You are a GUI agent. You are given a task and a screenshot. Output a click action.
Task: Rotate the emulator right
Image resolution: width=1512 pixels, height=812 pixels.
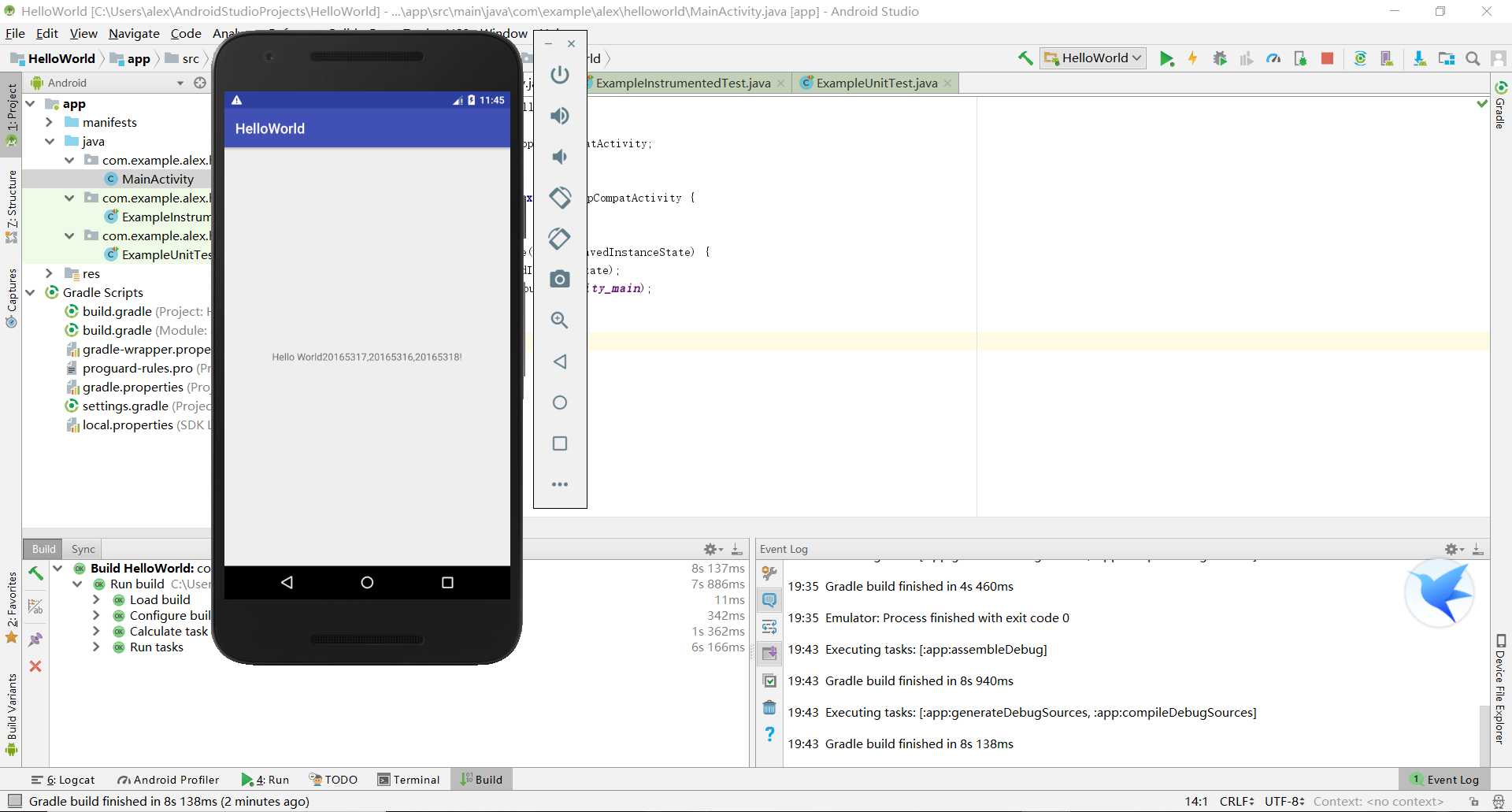[560, 239]
